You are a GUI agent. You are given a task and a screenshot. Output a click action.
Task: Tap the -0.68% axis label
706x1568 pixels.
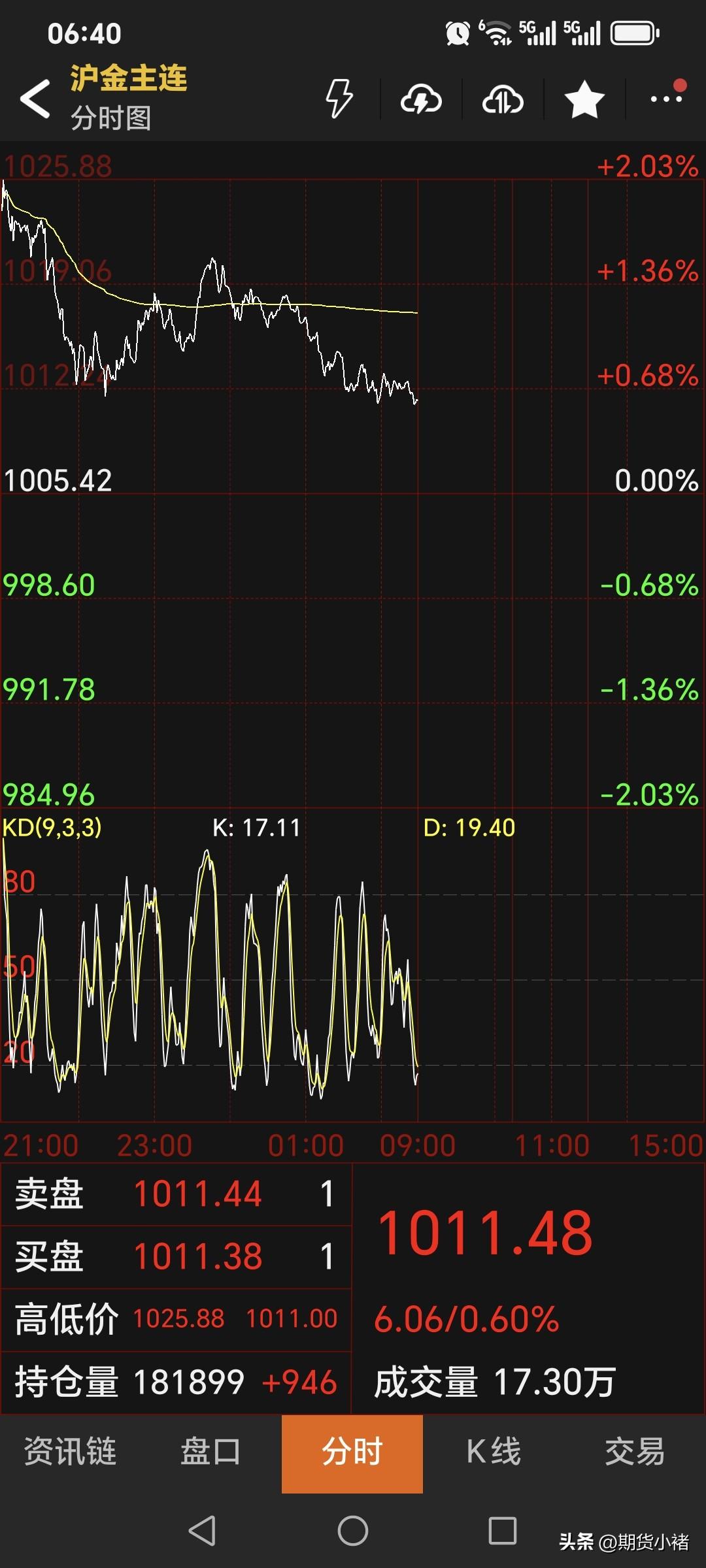click(x=649, y=585)
